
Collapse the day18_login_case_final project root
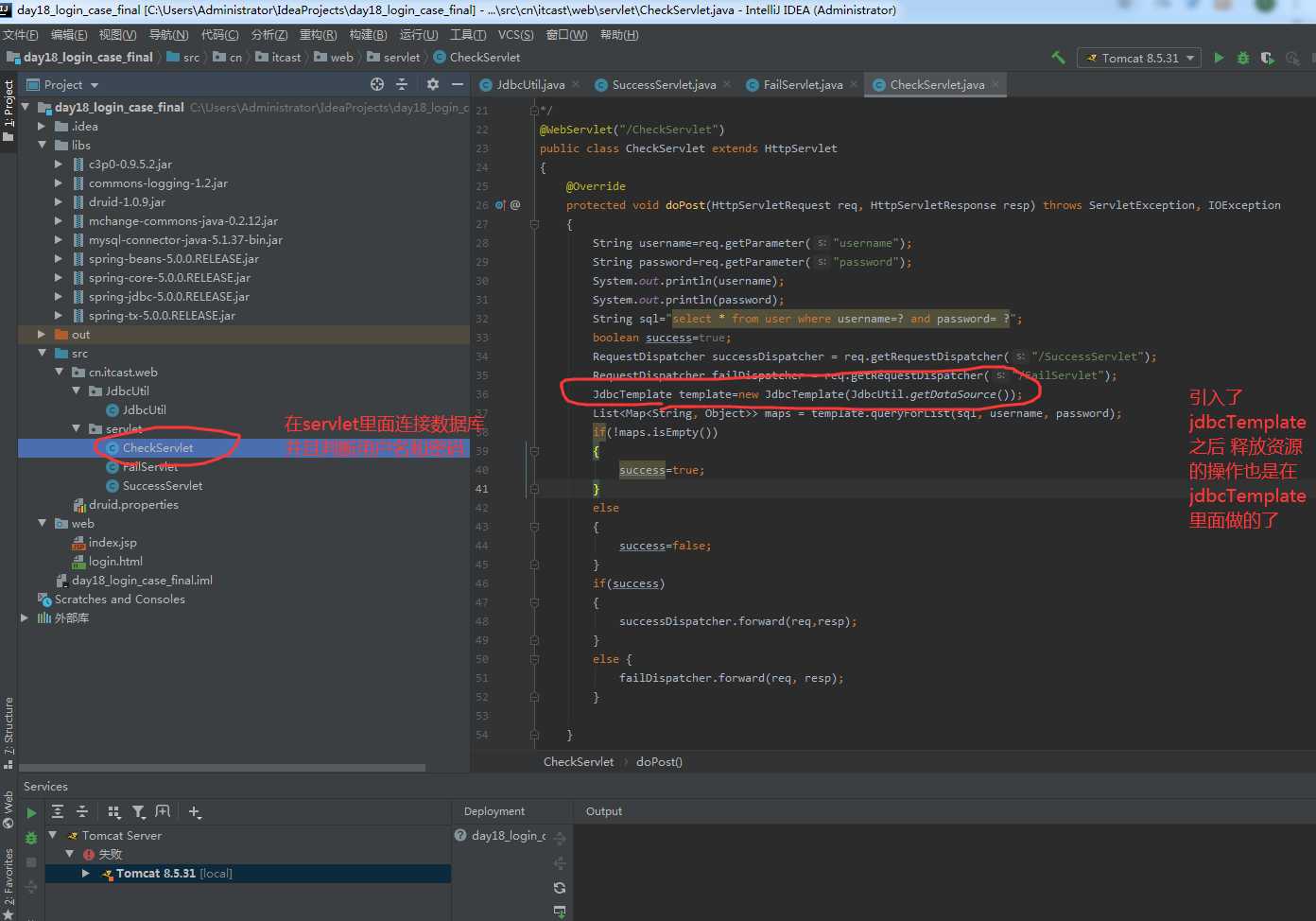tap(26, 108)
